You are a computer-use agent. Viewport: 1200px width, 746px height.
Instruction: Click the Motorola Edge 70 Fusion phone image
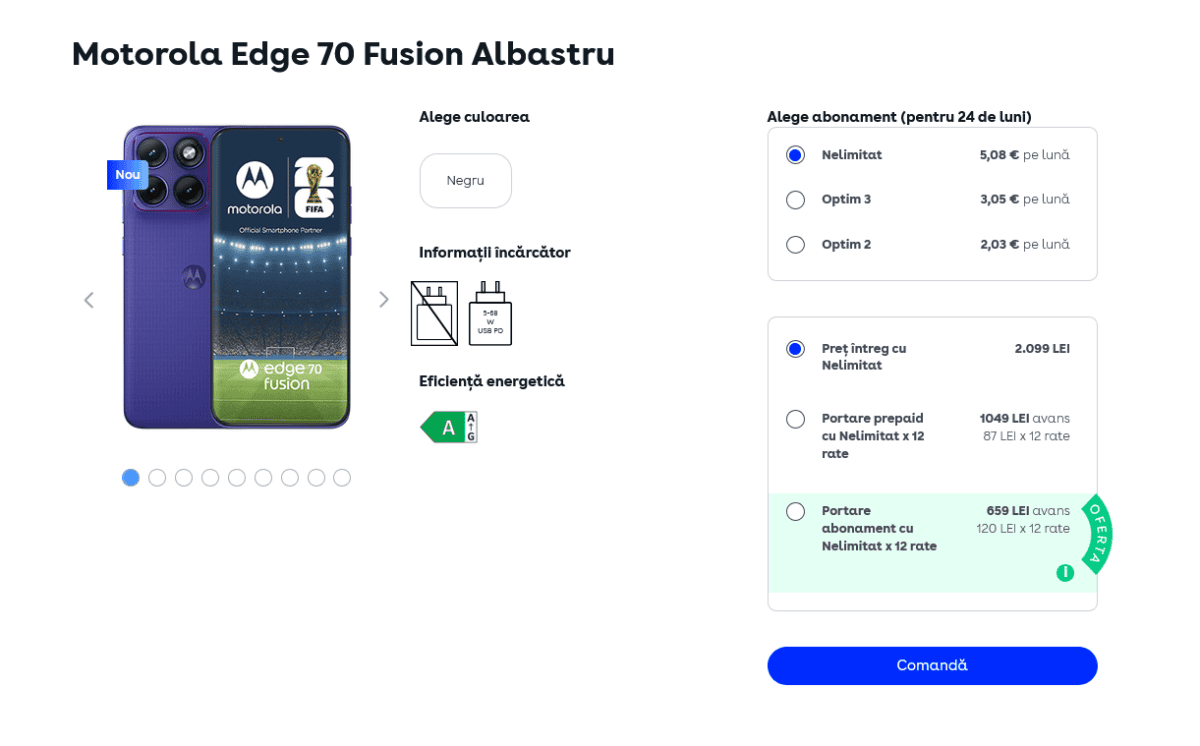point(237,278)
